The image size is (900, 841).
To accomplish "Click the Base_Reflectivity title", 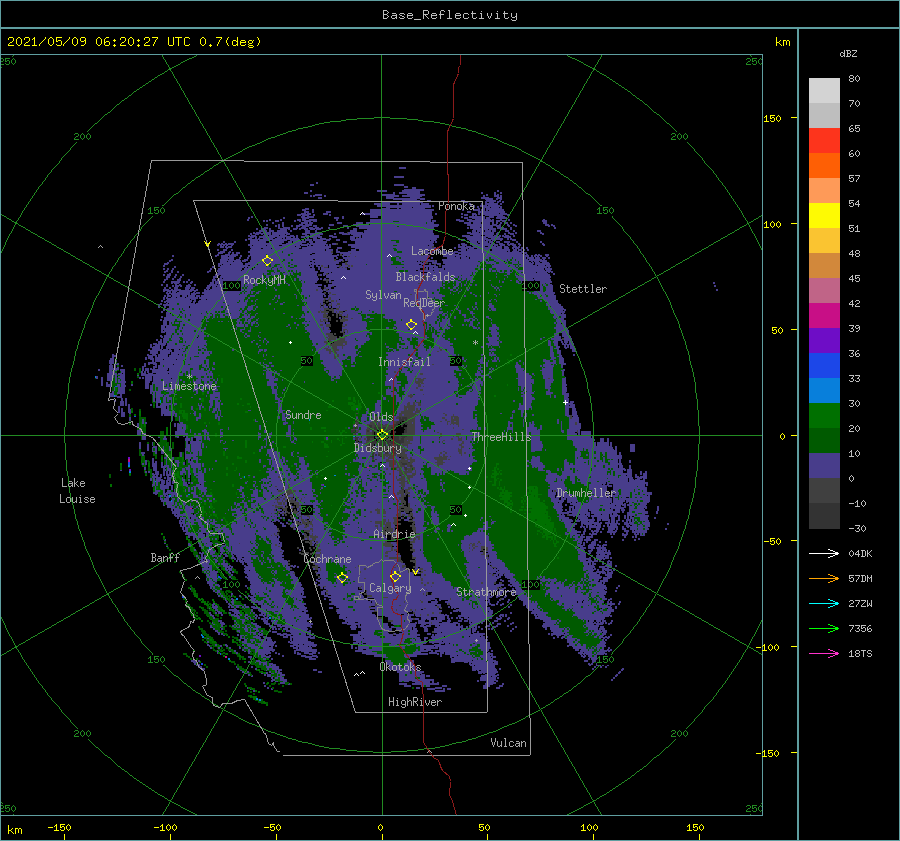I will 450,15.
